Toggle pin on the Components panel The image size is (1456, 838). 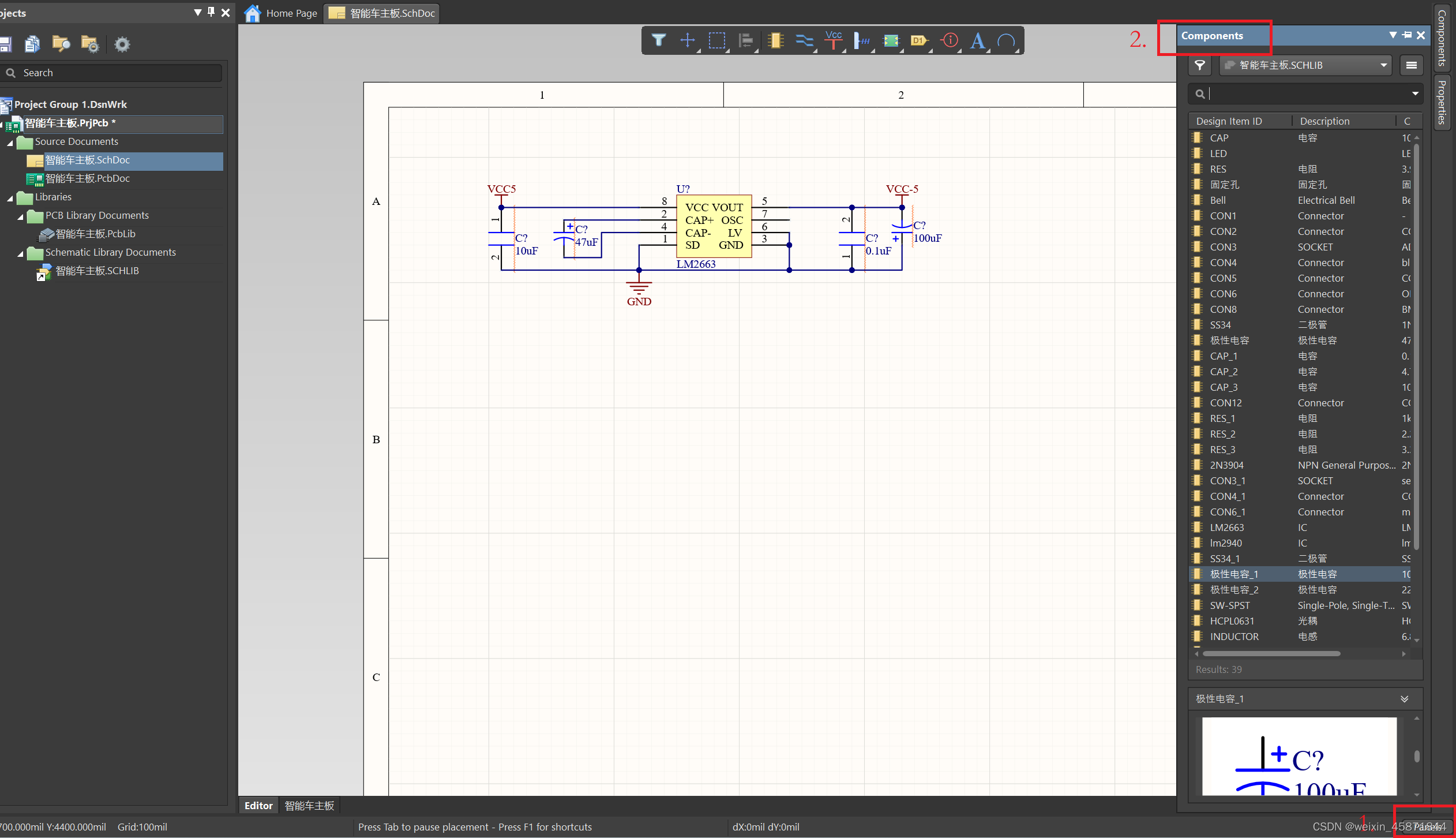pyautogui.click(x=1407, y=35)
